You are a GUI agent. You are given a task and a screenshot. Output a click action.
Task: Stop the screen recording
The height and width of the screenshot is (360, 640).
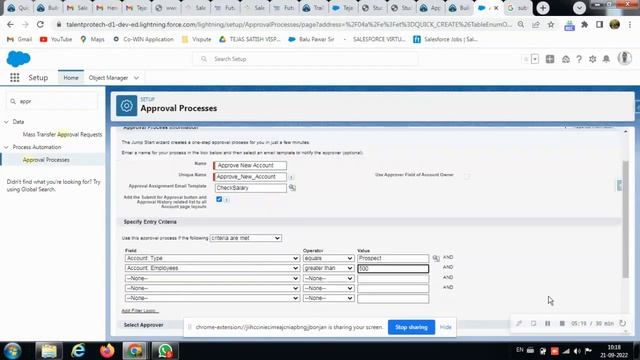pos(562,323)
